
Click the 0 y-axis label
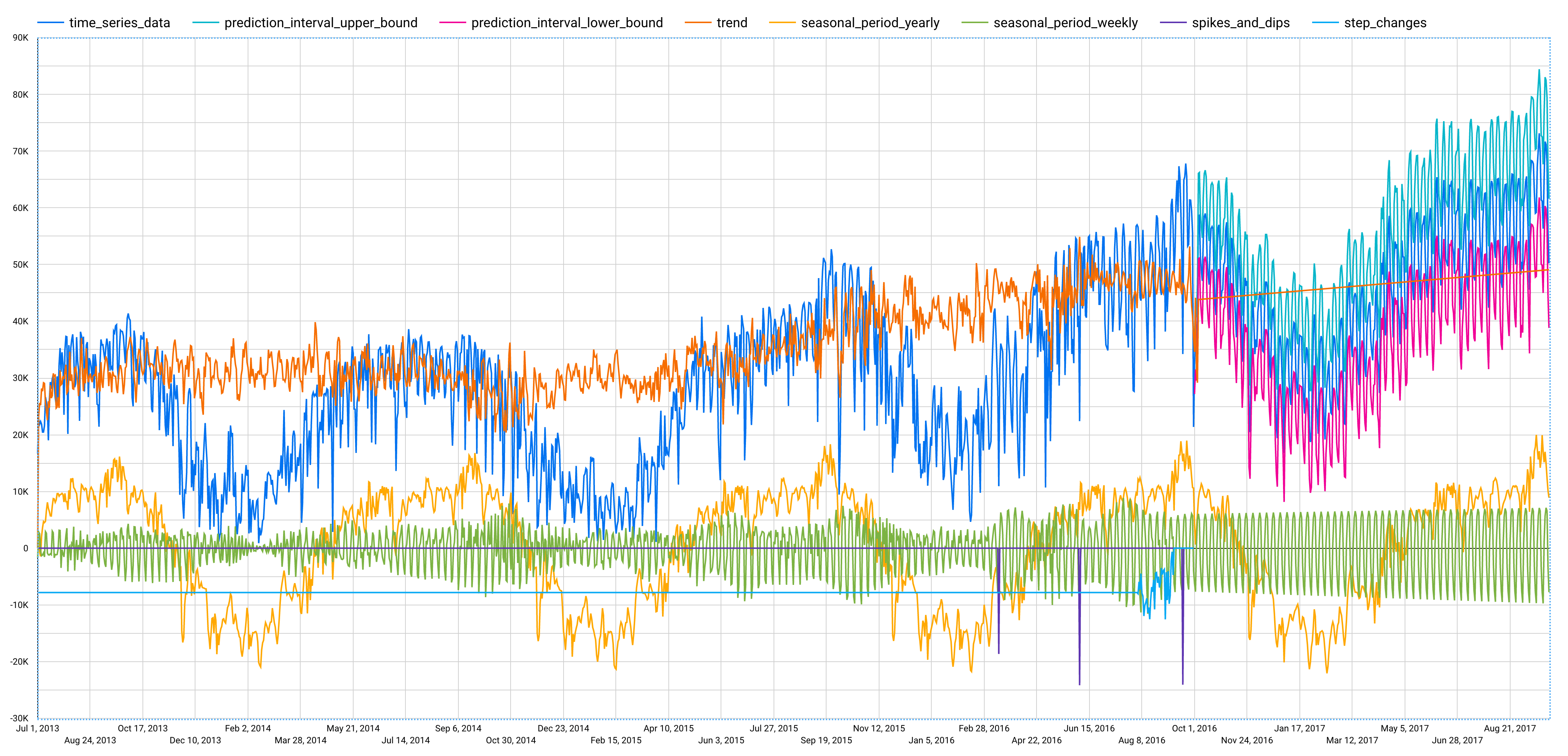(26, 548)
